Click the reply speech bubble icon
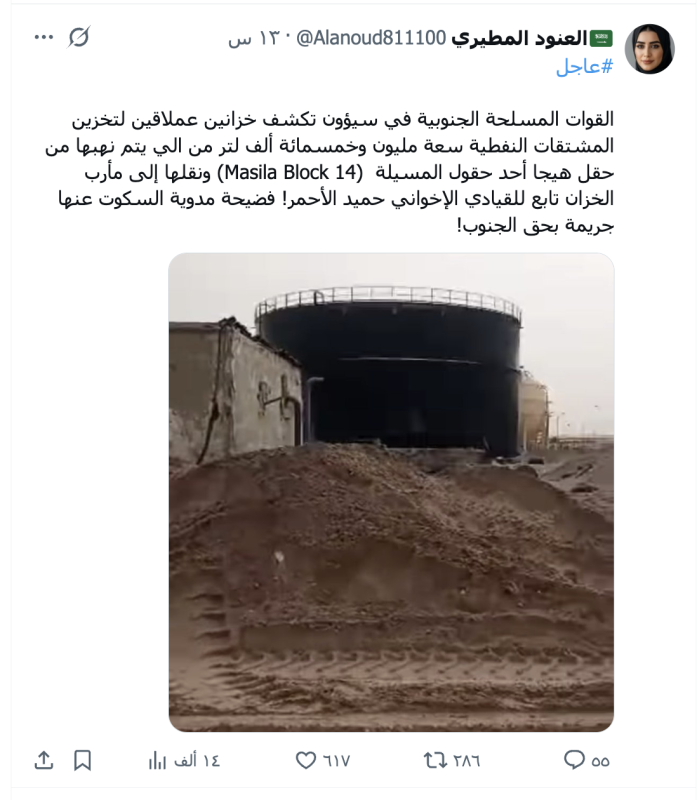Screen dimensions: 697x800 pos(574,760)
